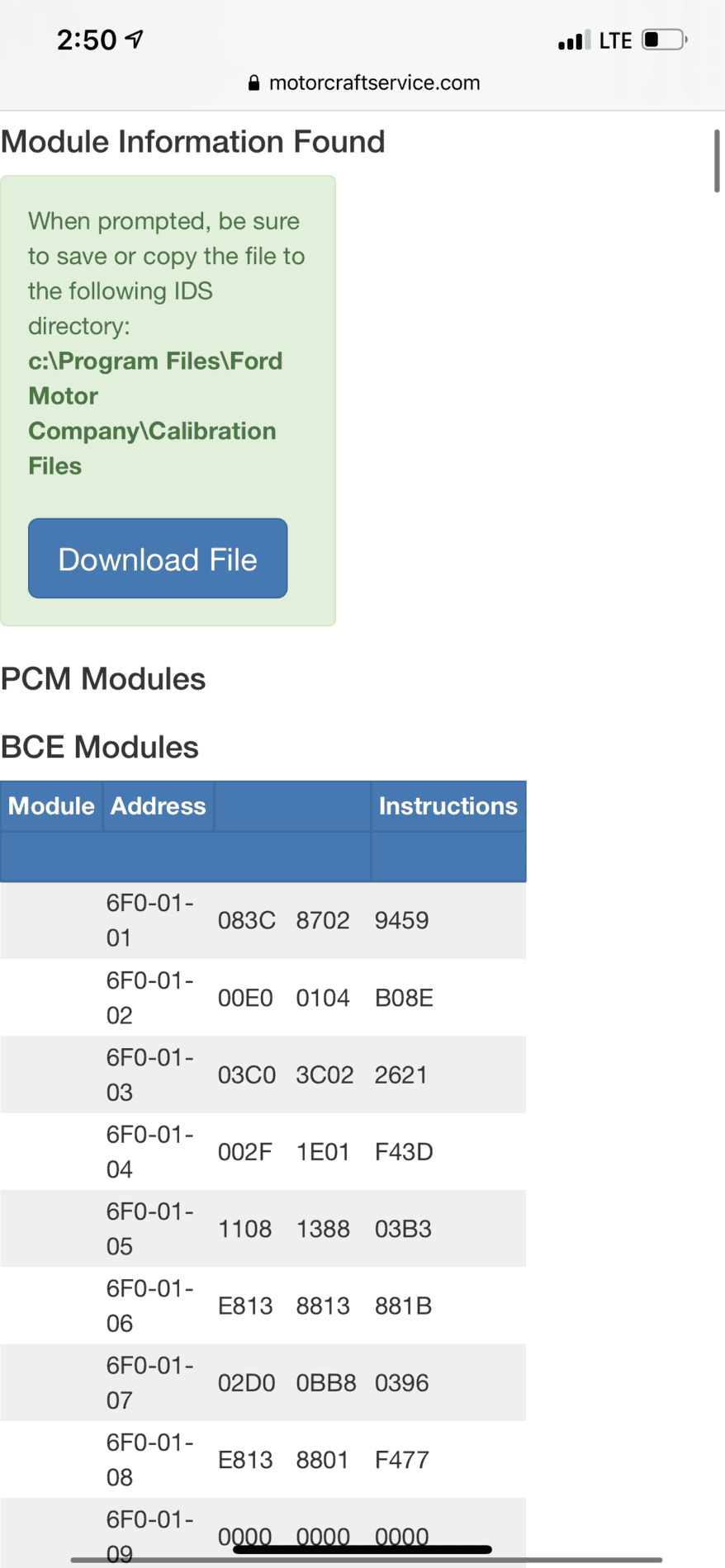Select the 6F0-01-05 address cell
The height and width of the screenshot is (1568, 725).
pyautogui.click(x=150, y=1229)
